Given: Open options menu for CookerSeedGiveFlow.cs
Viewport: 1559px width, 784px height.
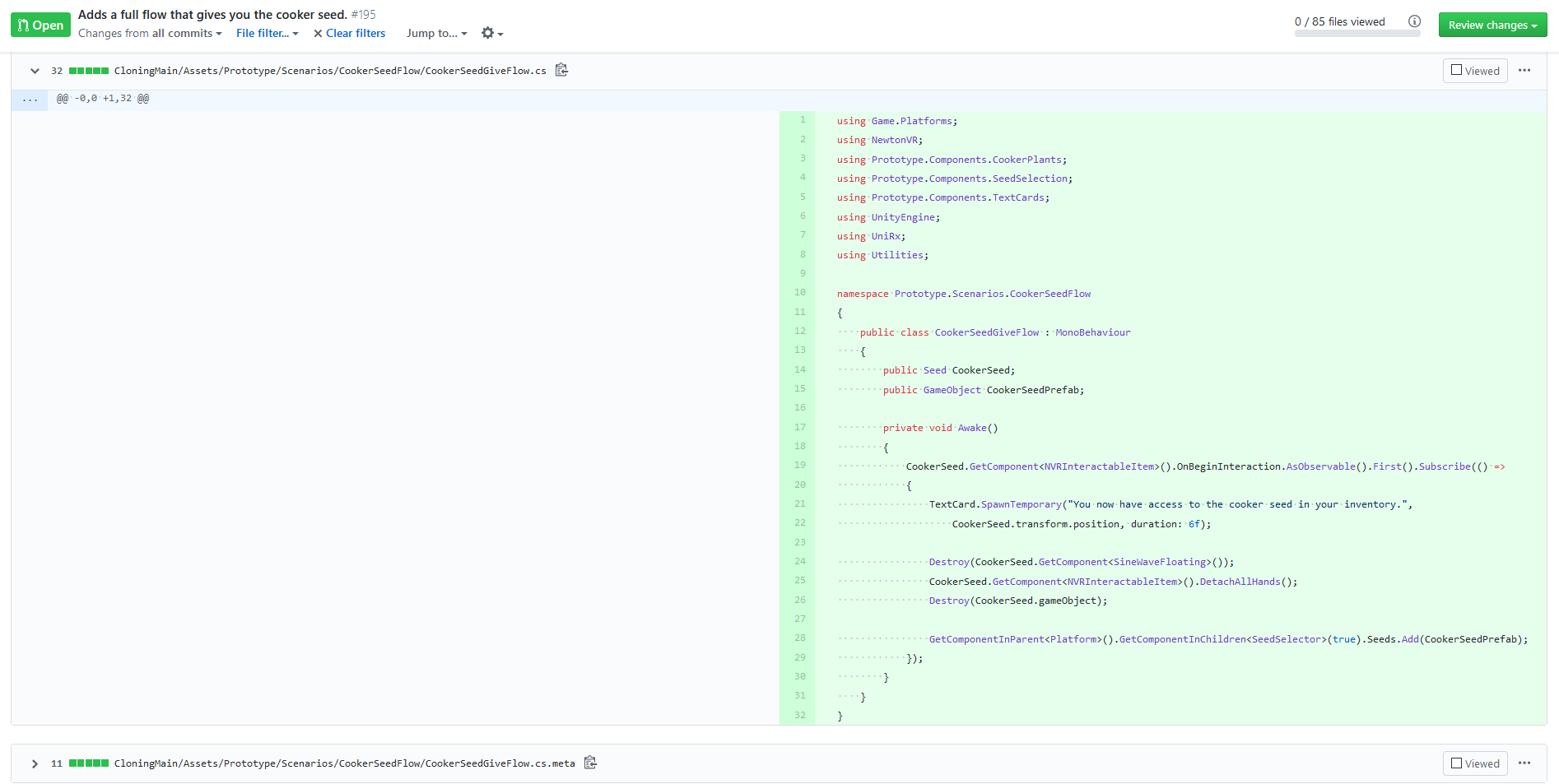Looking at the screenshot, I should [1524, 71].
